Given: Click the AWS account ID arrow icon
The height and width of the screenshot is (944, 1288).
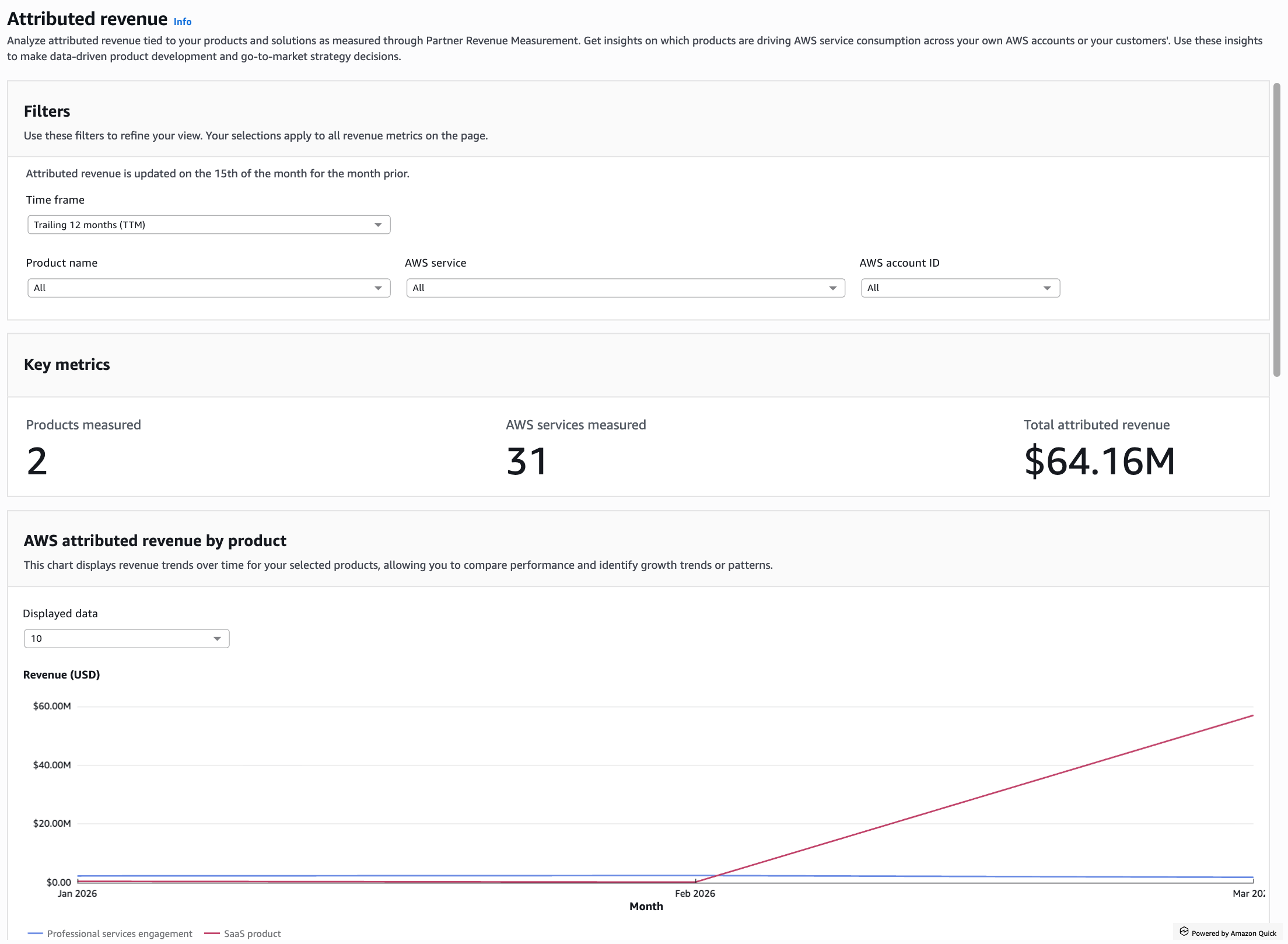Looking at the screenshot, I should point(1047,288).
